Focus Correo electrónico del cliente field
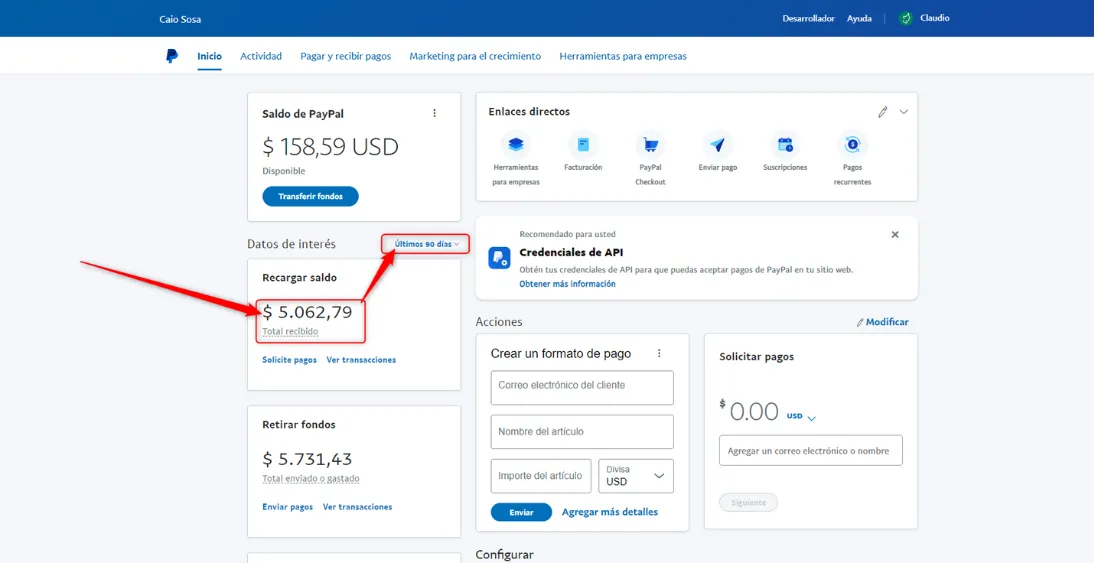Viewport: 1094px width, 563px height. click(582, 388)
